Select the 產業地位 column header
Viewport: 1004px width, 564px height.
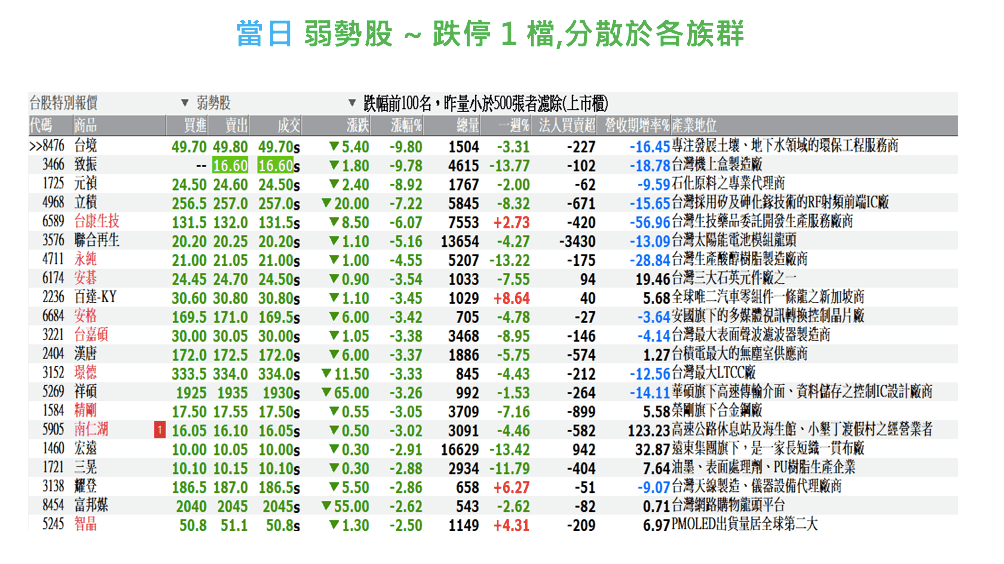[x=695, y=125]
